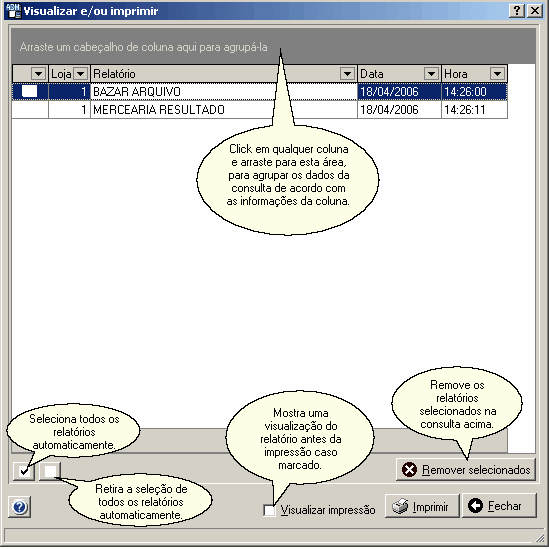Enable the Visualizar impressão checkbox
Image resolution: width=549 pixels, height=549 pixels.
click(x=269, y=510)
